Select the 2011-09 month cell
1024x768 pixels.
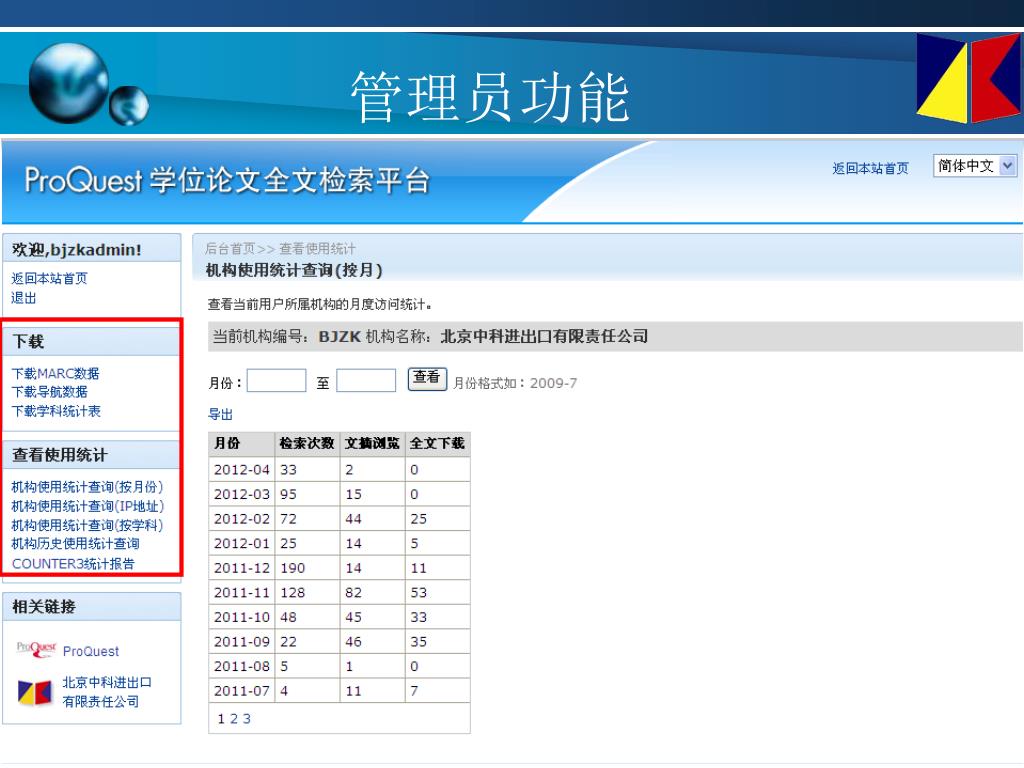click(242, 642)
